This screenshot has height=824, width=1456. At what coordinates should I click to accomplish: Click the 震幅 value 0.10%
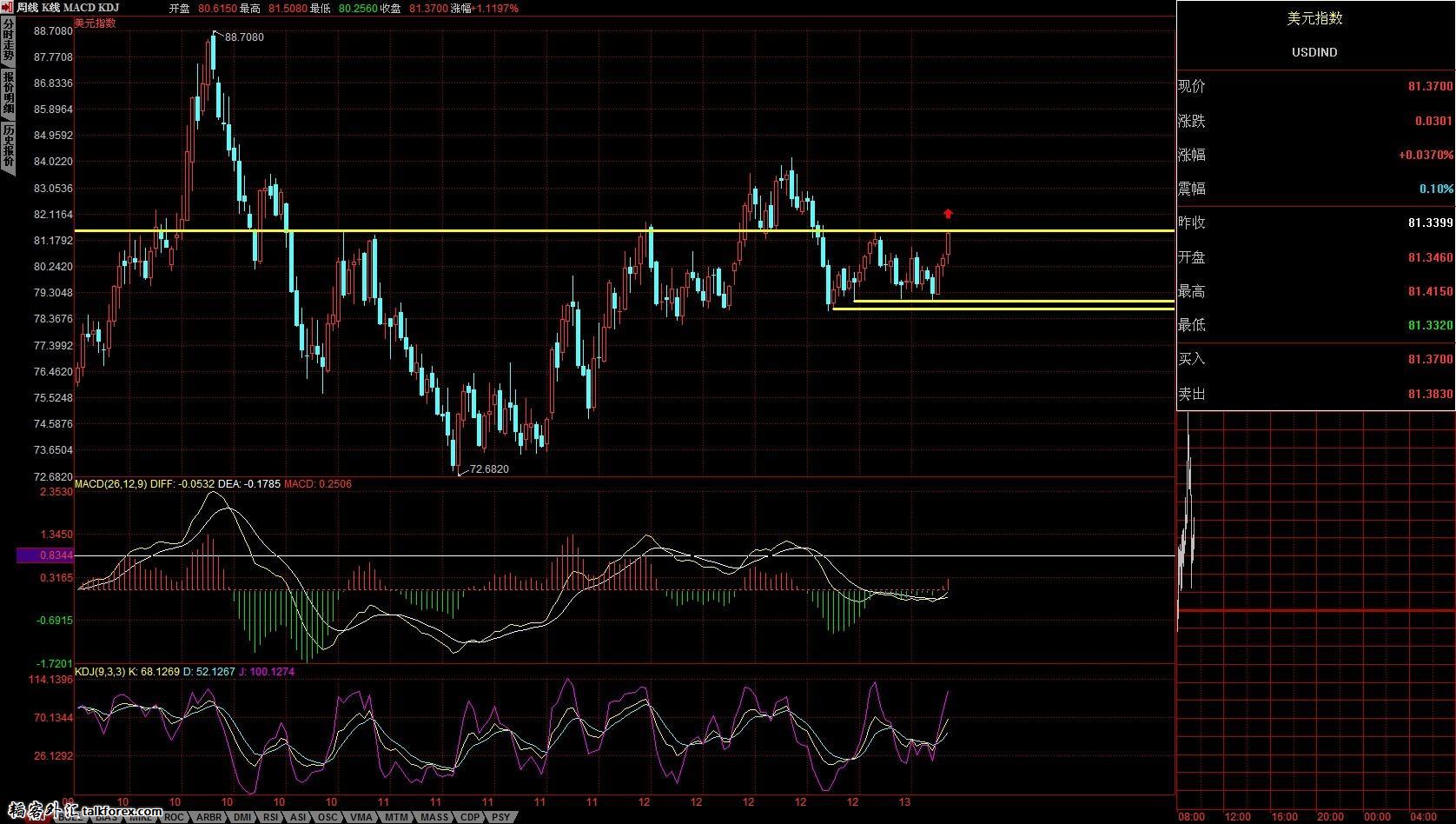click(1436, 189)
